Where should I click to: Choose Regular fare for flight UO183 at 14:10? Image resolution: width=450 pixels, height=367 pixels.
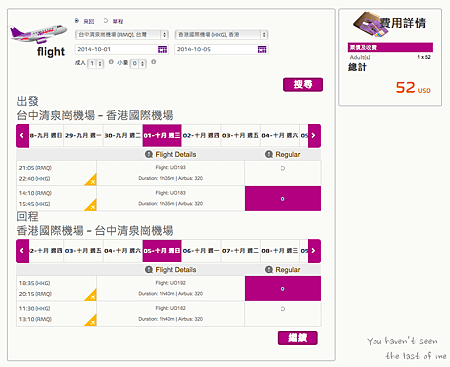283,199
